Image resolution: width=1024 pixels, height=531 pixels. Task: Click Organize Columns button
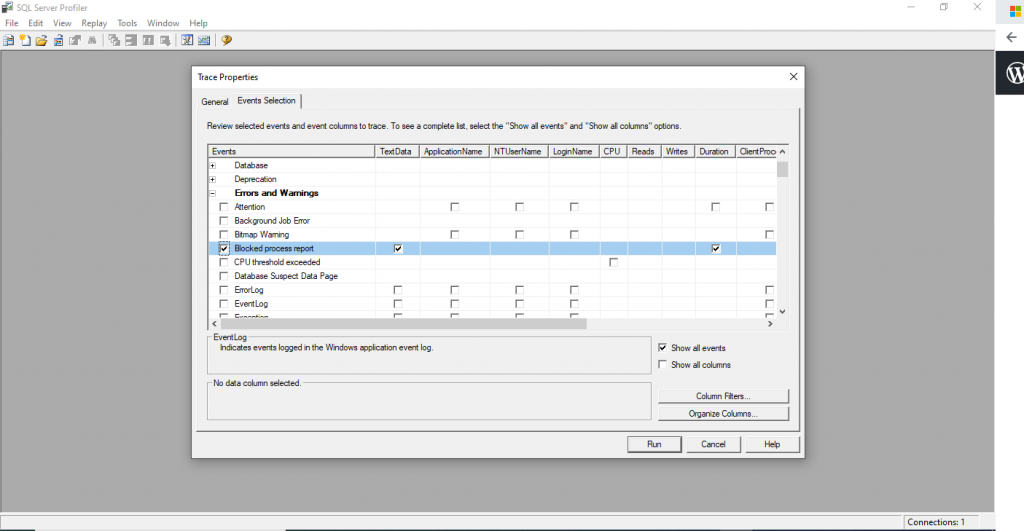click(723, 413)
